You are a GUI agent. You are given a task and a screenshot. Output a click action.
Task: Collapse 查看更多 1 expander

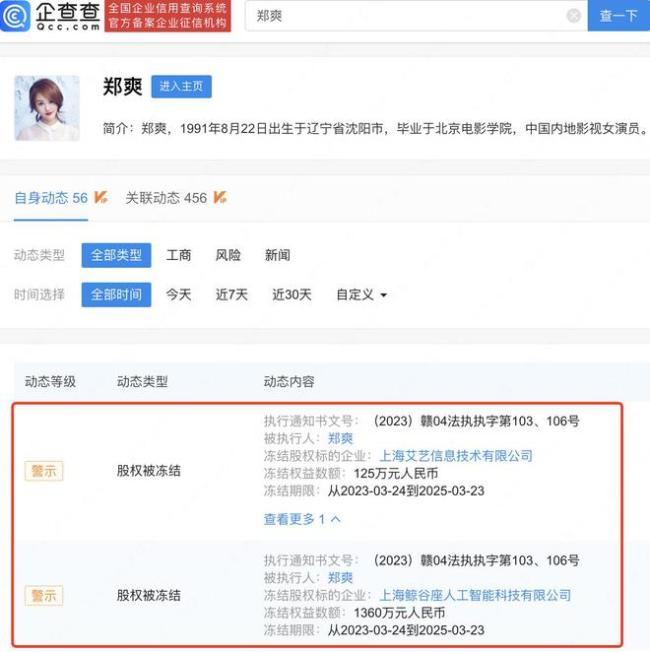pos(302,519)
